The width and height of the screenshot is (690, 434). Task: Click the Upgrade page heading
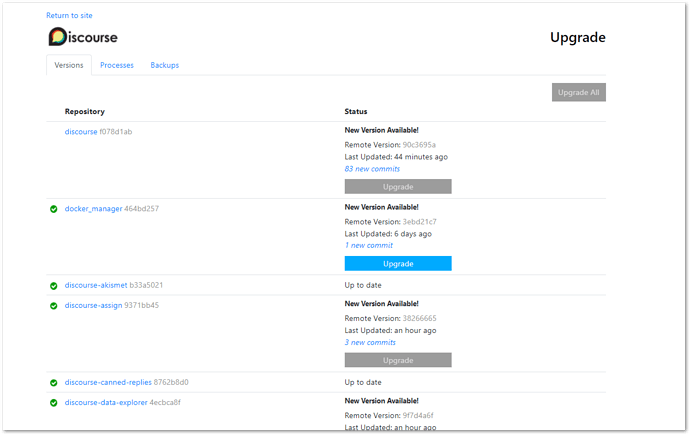point(578,37)
